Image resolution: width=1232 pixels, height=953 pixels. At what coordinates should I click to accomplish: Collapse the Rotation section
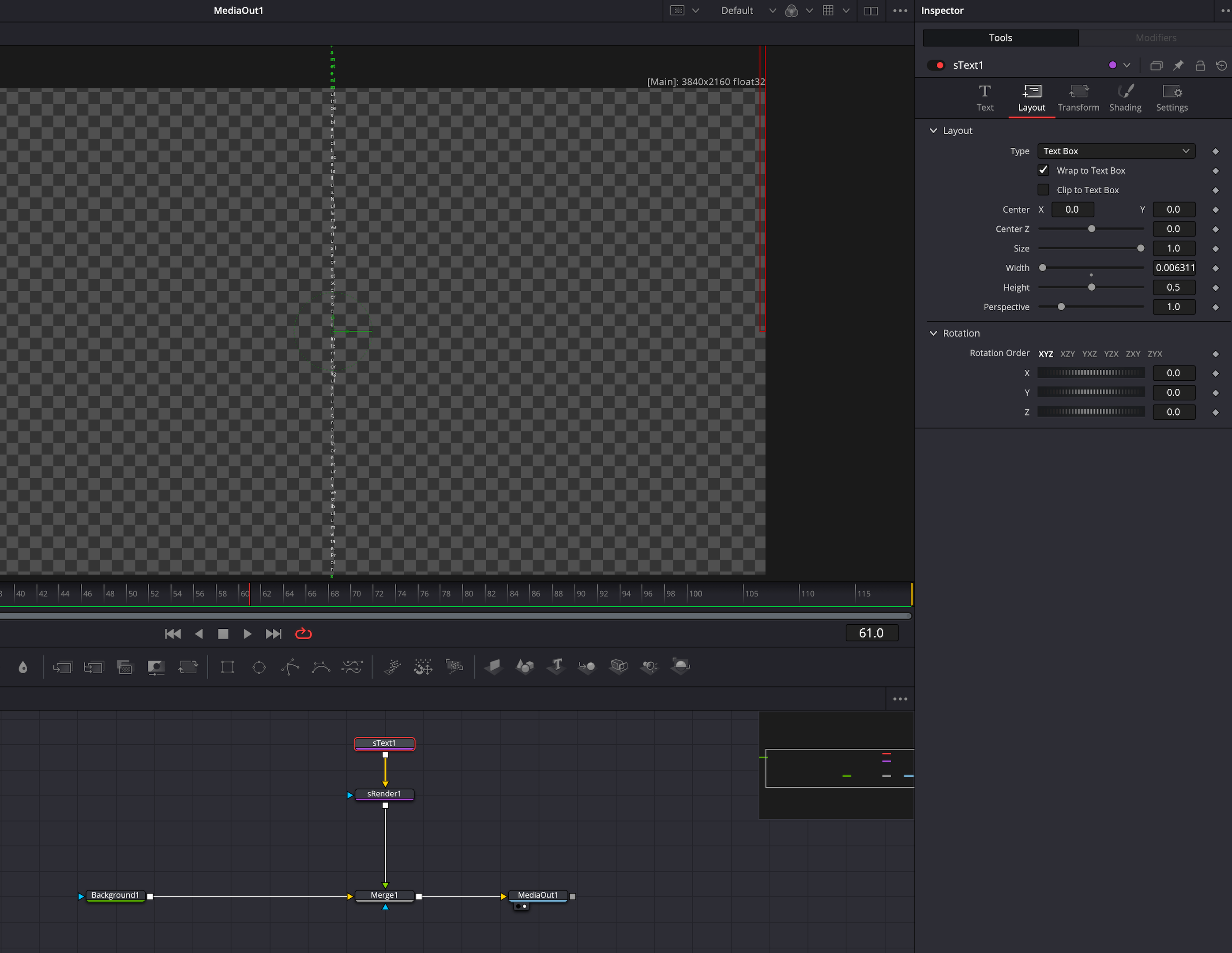pos(934,333)
